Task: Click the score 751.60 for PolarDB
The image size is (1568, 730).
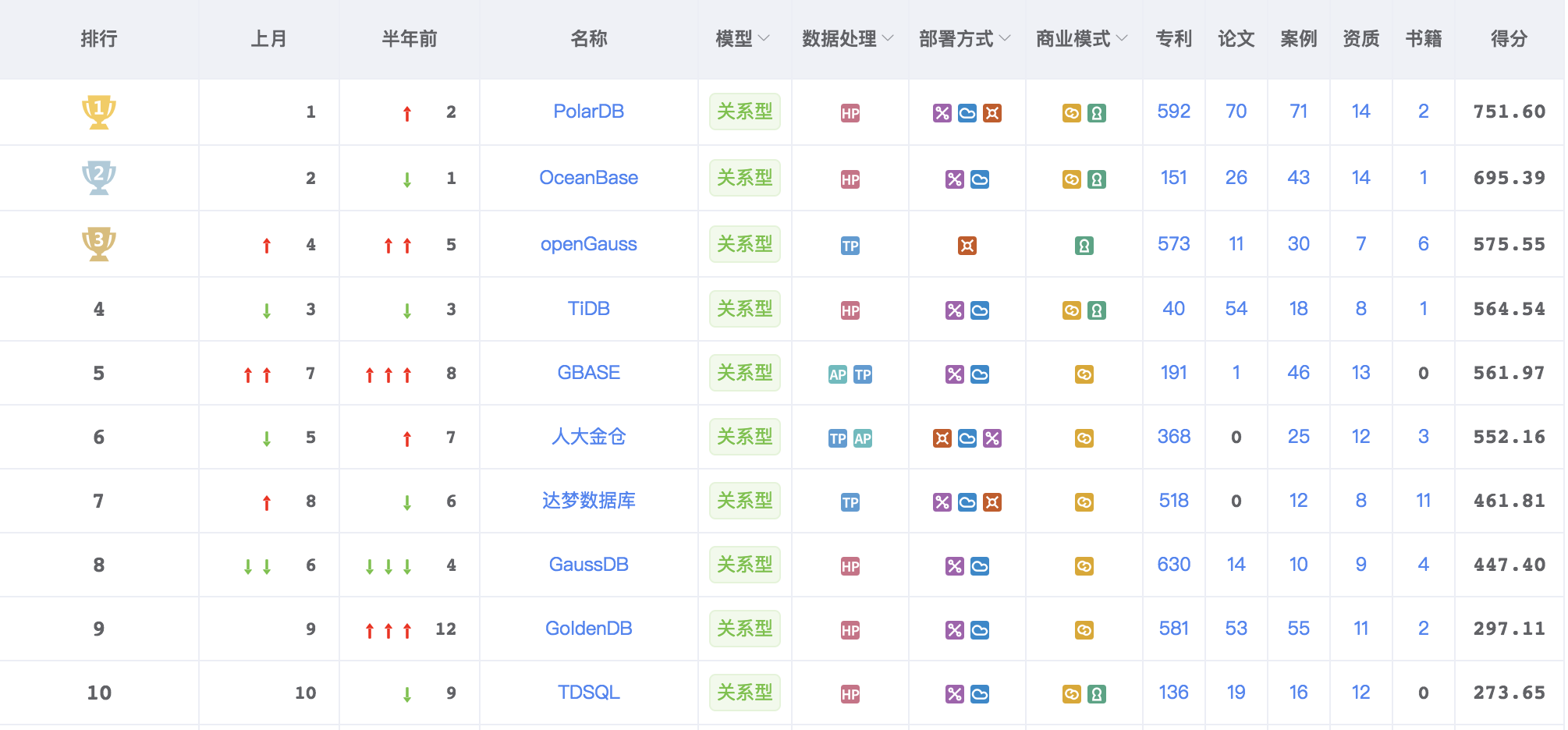Action: (x=1509, y=112)
